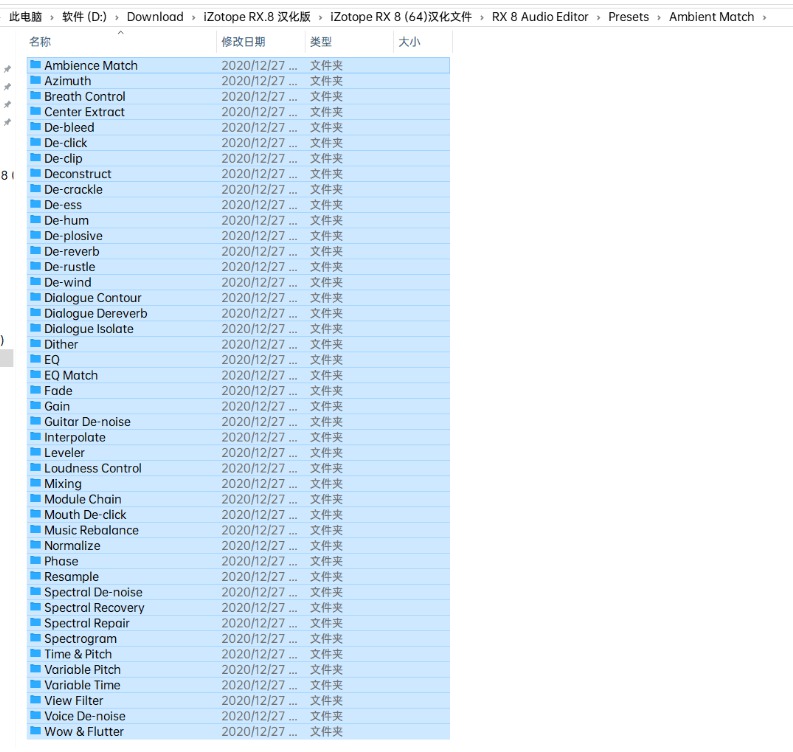Select the Dialogue Dereverb folder name
The image size is (793, 752).
coord(96,314)
